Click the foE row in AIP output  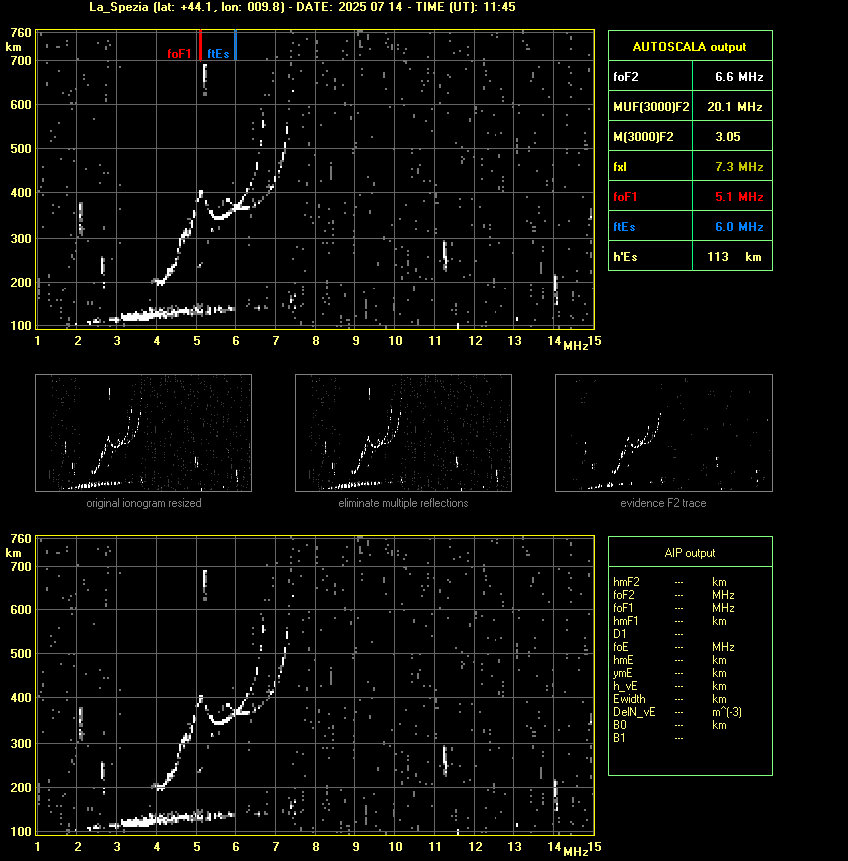[673, 647]
